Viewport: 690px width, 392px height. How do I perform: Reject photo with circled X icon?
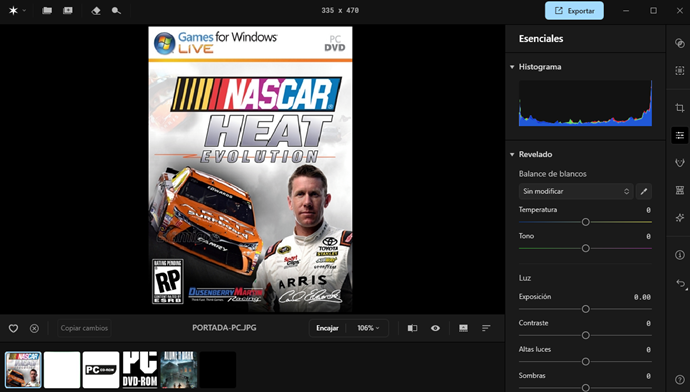[x=34, y=328]
